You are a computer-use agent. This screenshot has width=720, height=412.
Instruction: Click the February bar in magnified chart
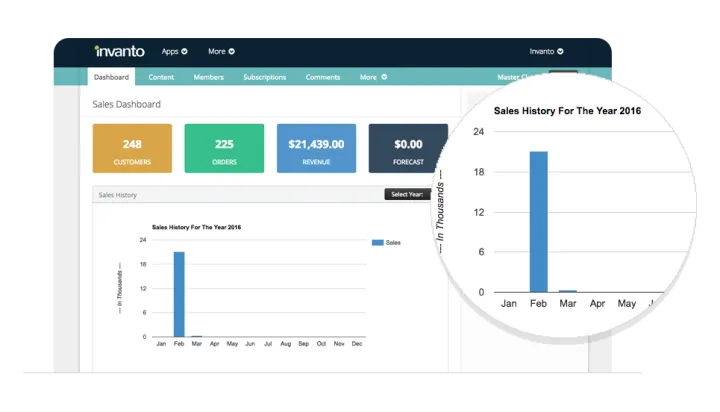point(538,221)
